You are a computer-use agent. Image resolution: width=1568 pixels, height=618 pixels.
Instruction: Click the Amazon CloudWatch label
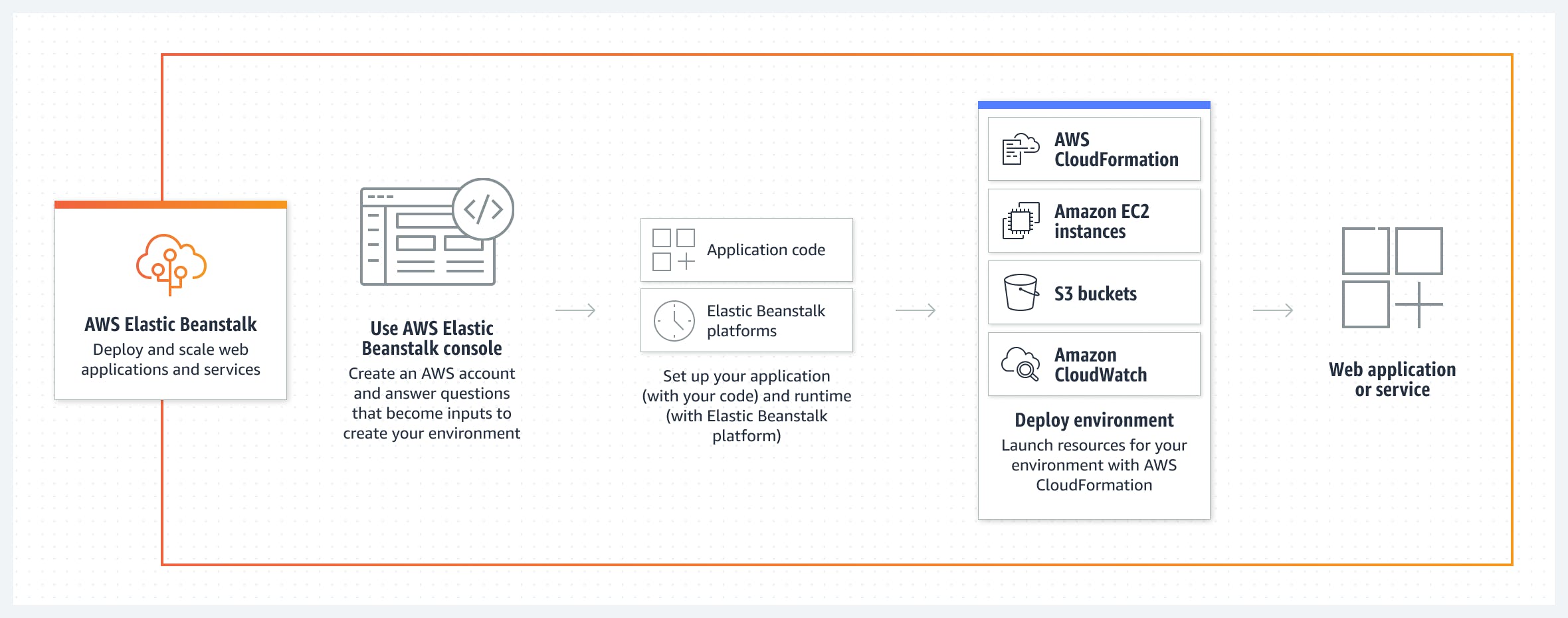pos(1100,365)
